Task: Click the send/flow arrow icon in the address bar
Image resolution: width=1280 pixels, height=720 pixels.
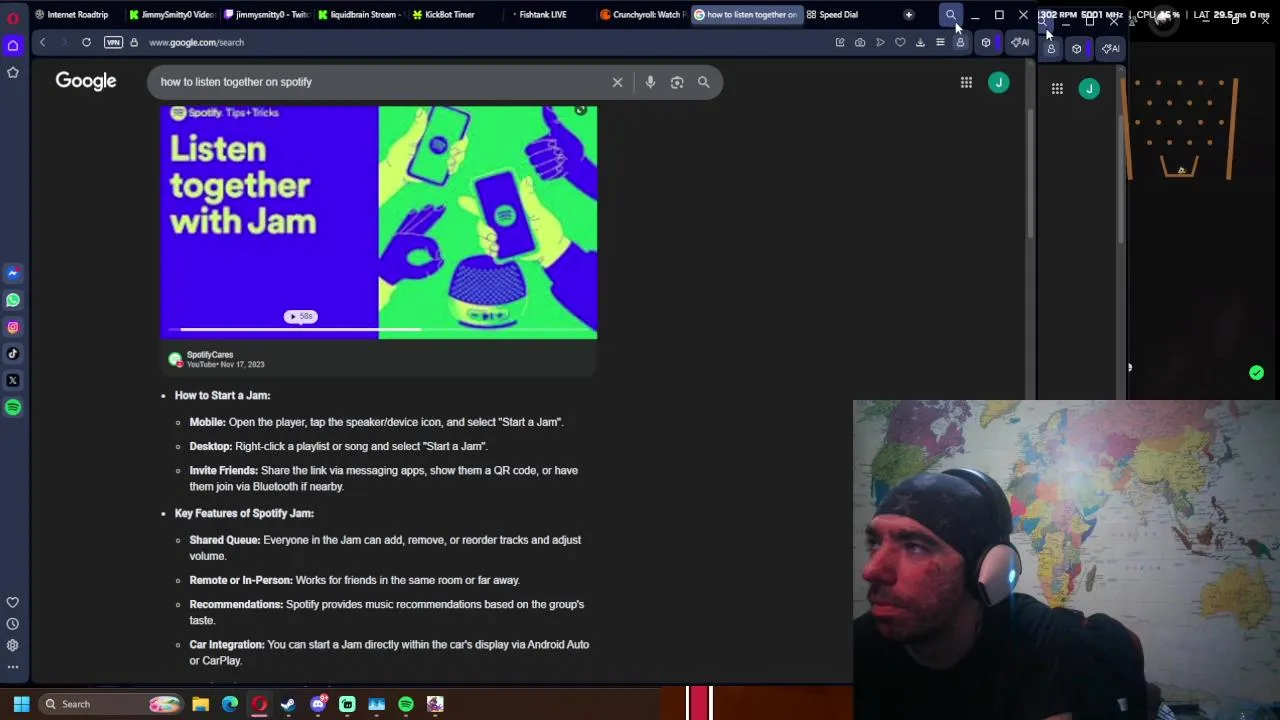Action: coord(880,42)
